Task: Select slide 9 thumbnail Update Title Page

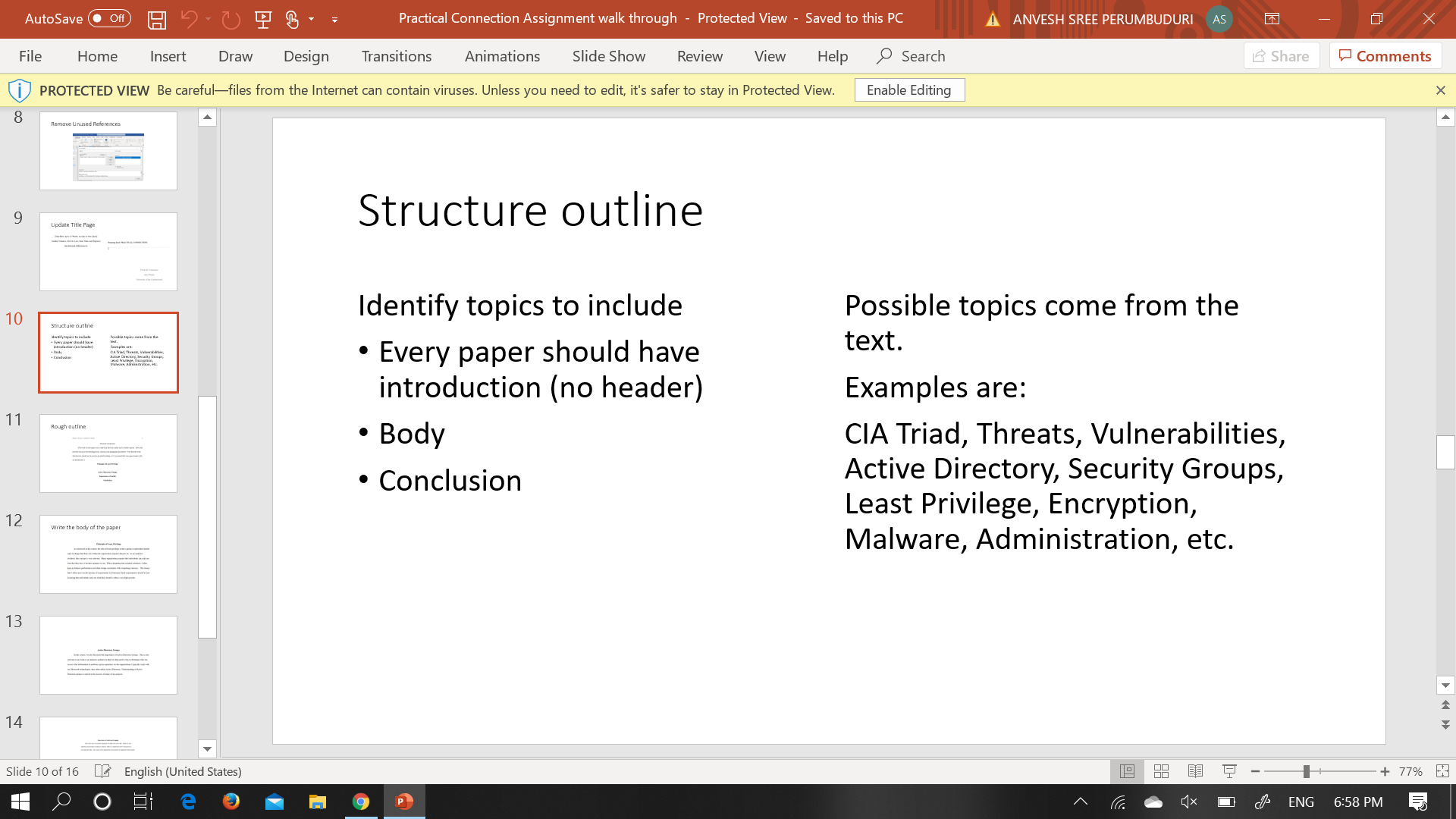Action: (x=108, y=252)
